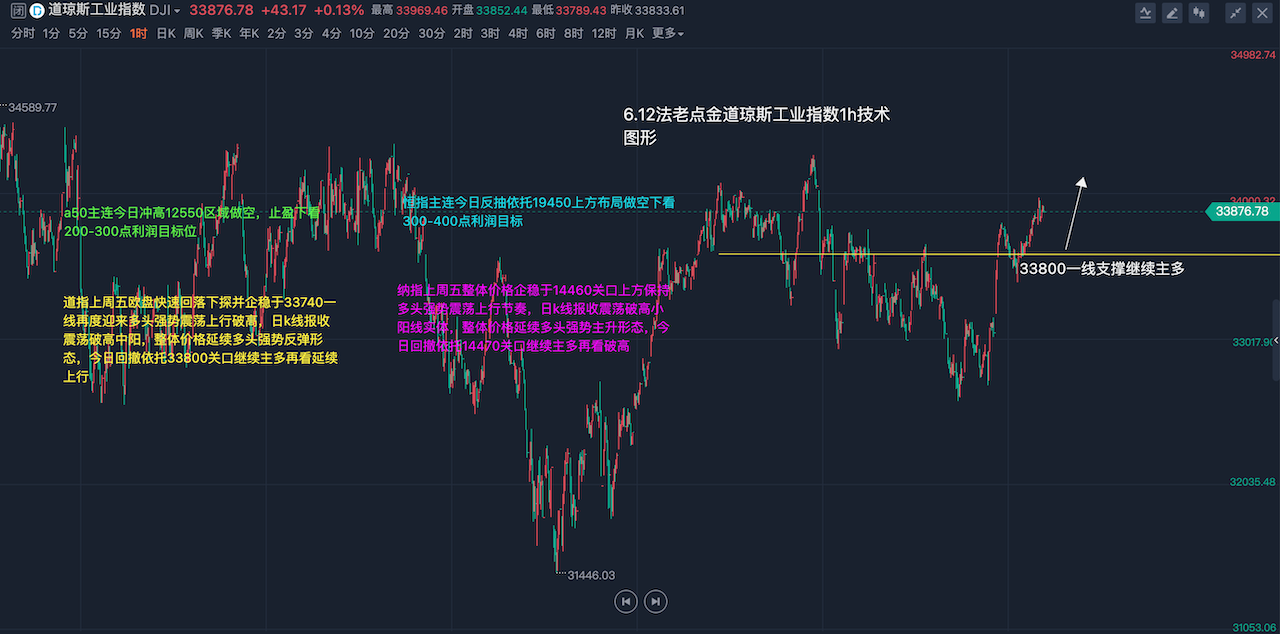Click the 闭 market-closed status icon

pyautogui.click(x=18, y=11)
